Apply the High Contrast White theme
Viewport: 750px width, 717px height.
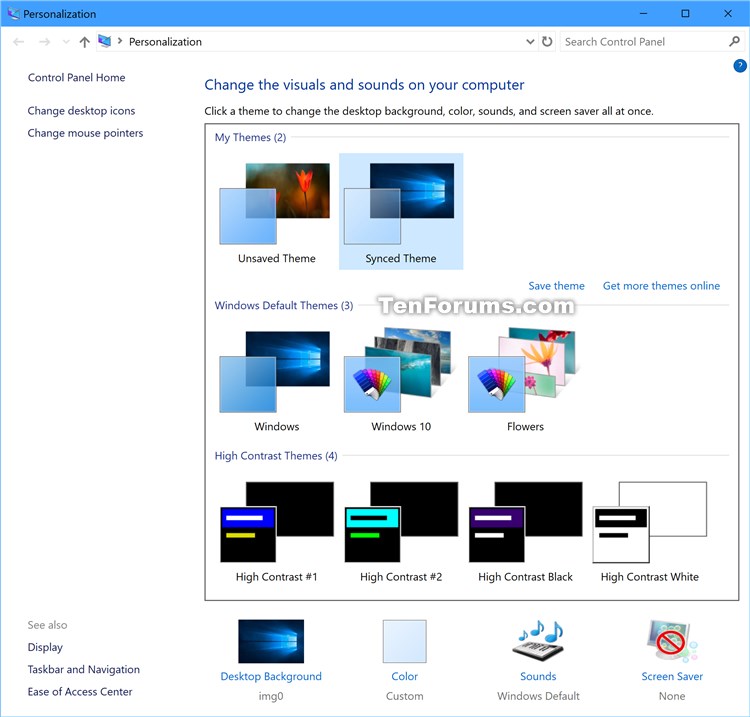pos(650,531)
